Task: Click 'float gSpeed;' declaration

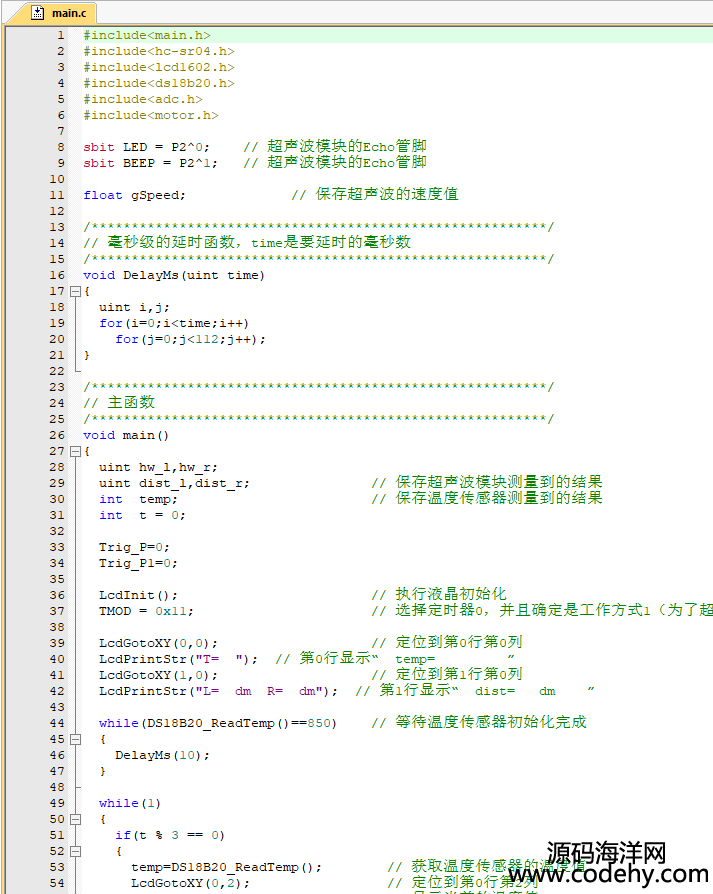Action: [x=135, y=195]
